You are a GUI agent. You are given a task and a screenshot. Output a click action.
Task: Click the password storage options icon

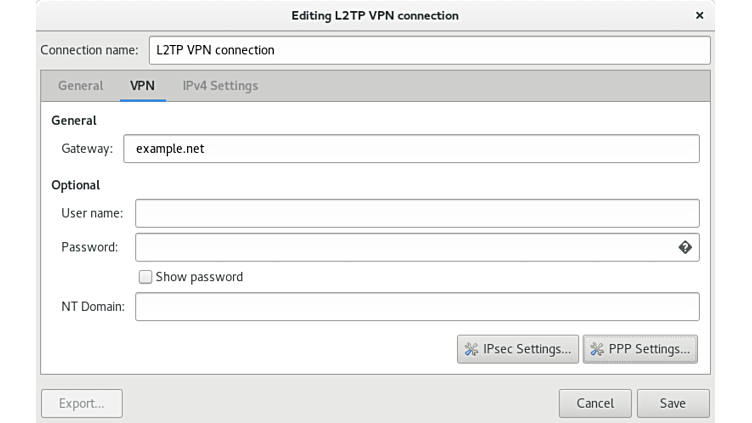point(685,247)
